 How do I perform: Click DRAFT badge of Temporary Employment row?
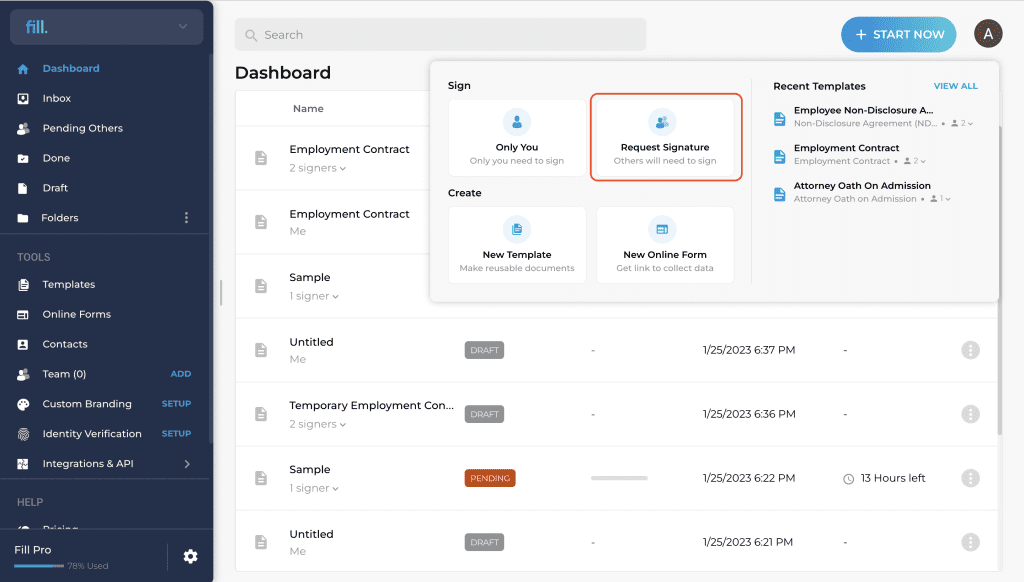pyautogui.click(x=485, y=414)
